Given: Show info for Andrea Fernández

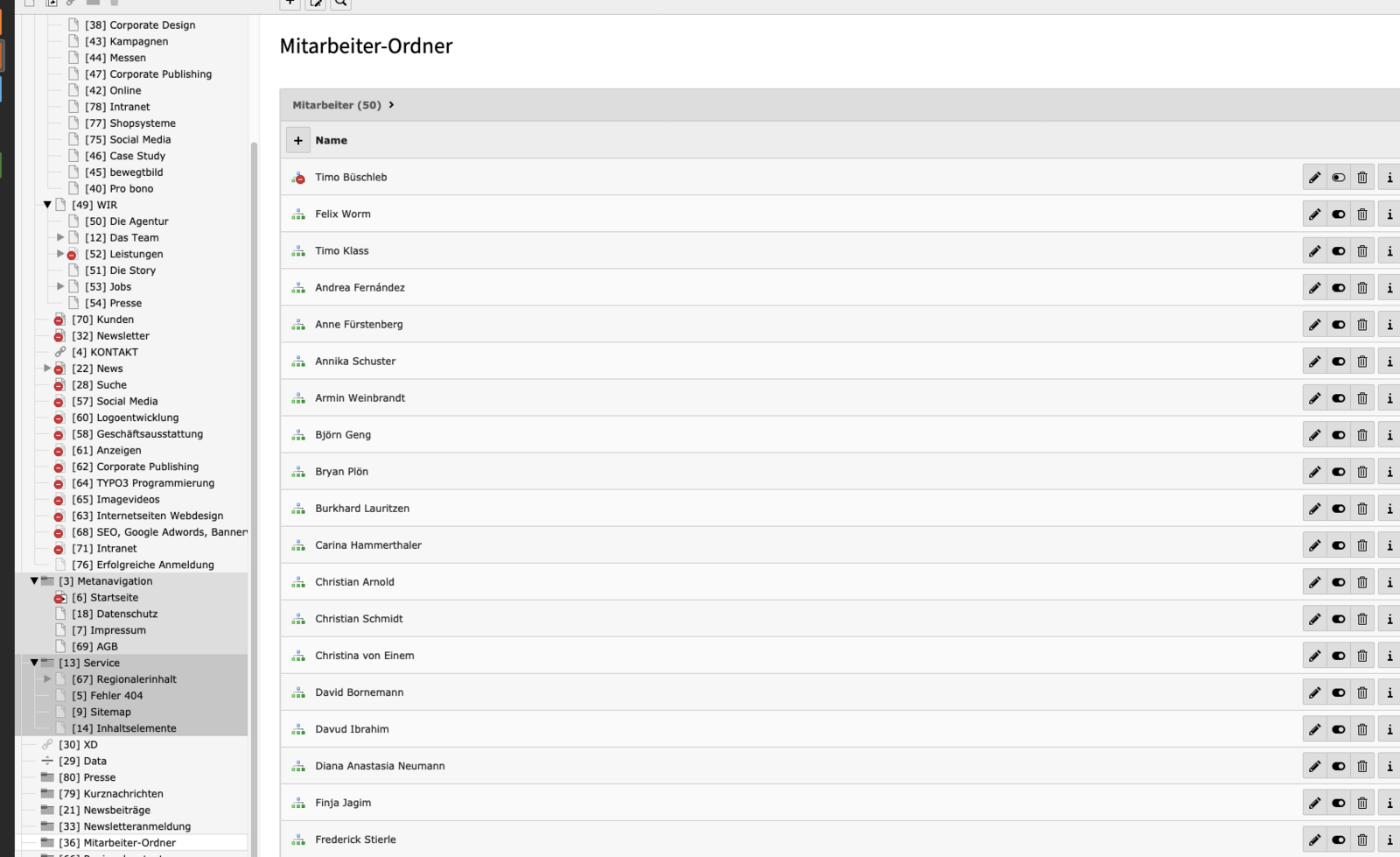Looking at the screenshot, I should point(1389,288).
